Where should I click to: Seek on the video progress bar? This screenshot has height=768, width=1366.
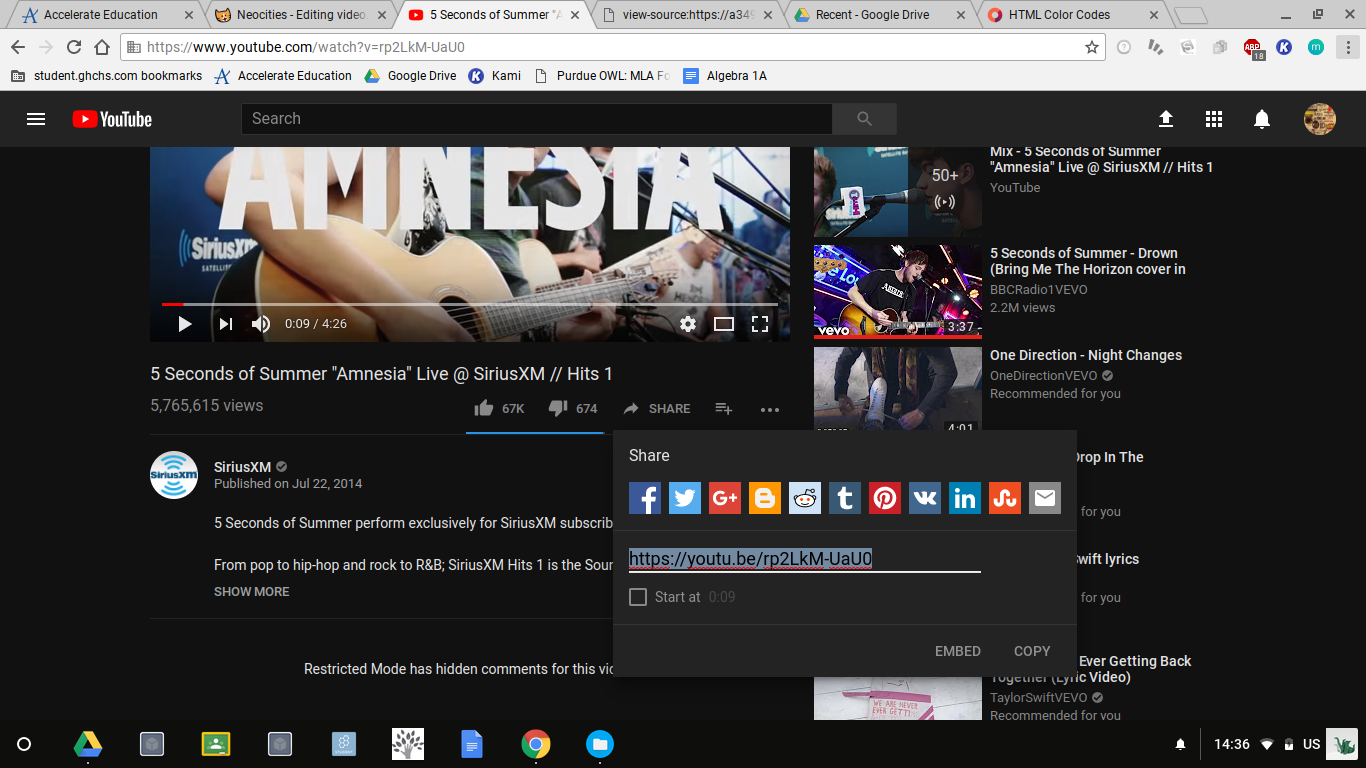click(x=470, y=304)
